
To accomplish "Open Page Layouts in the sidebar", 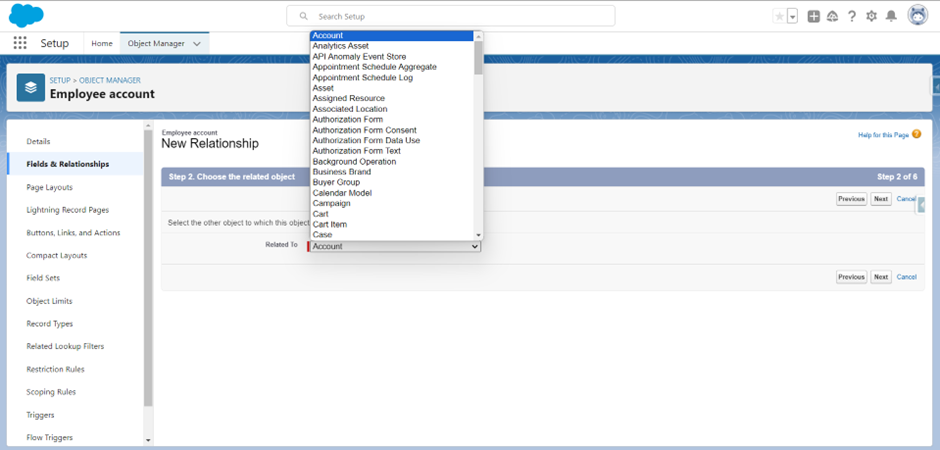I will pyautogui.click(x=49, y=187).
